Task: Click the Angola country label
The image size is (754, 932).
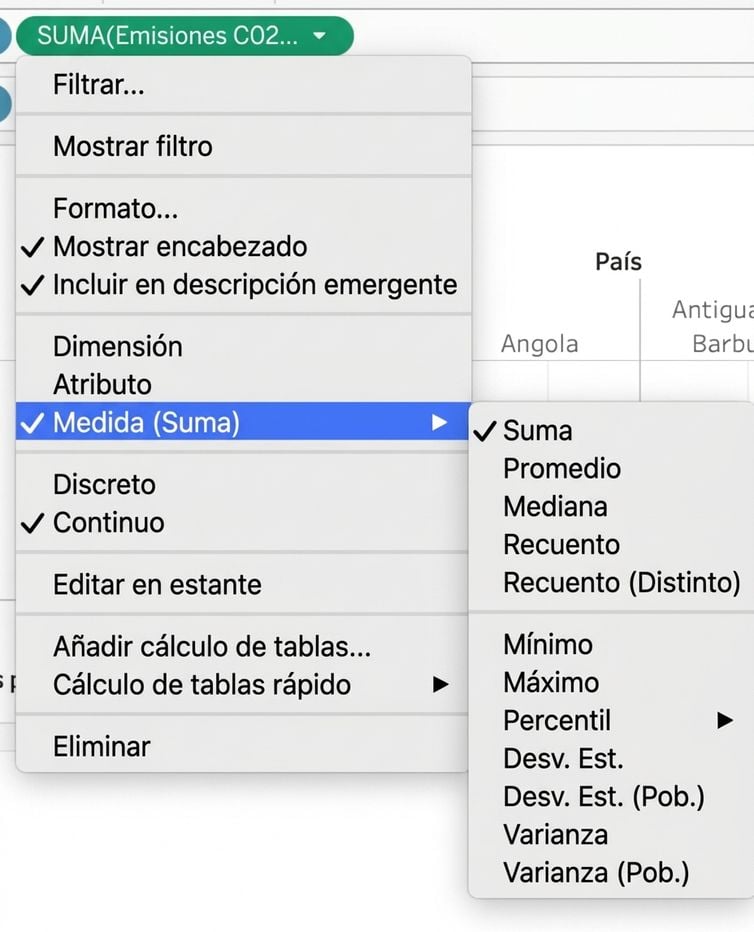Action: [540, 344]
